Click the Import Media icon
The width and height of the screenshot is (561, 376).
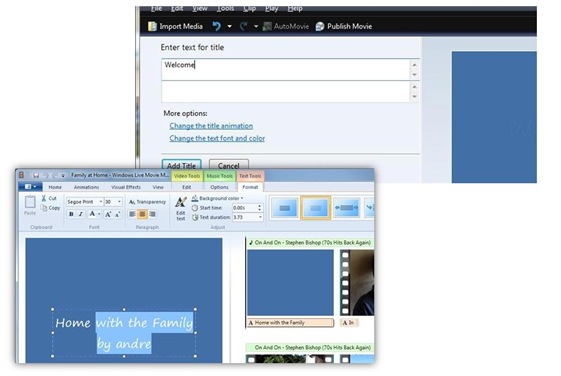[152, 26]
